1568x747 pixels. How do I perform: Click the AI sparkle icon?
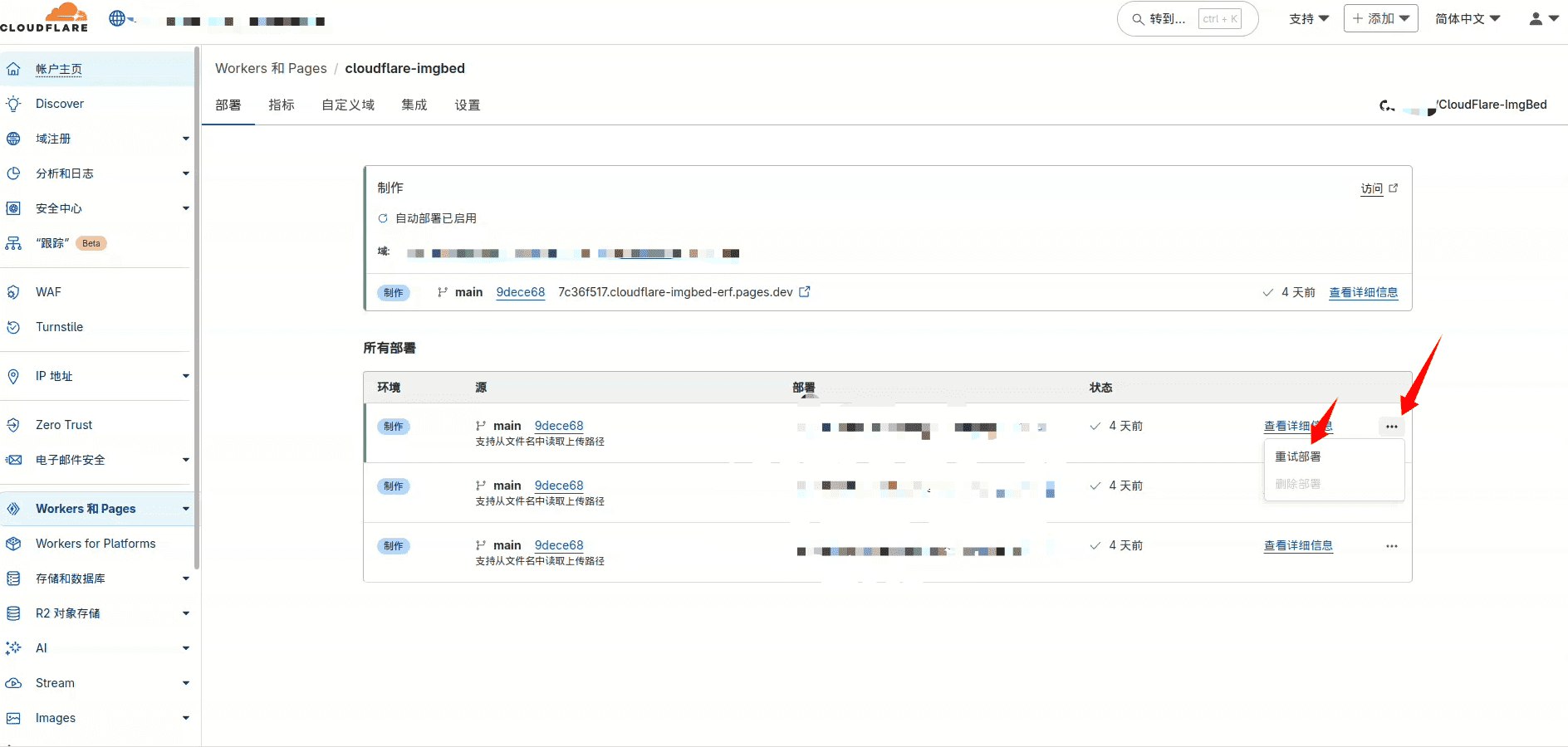tap(13, 648)
